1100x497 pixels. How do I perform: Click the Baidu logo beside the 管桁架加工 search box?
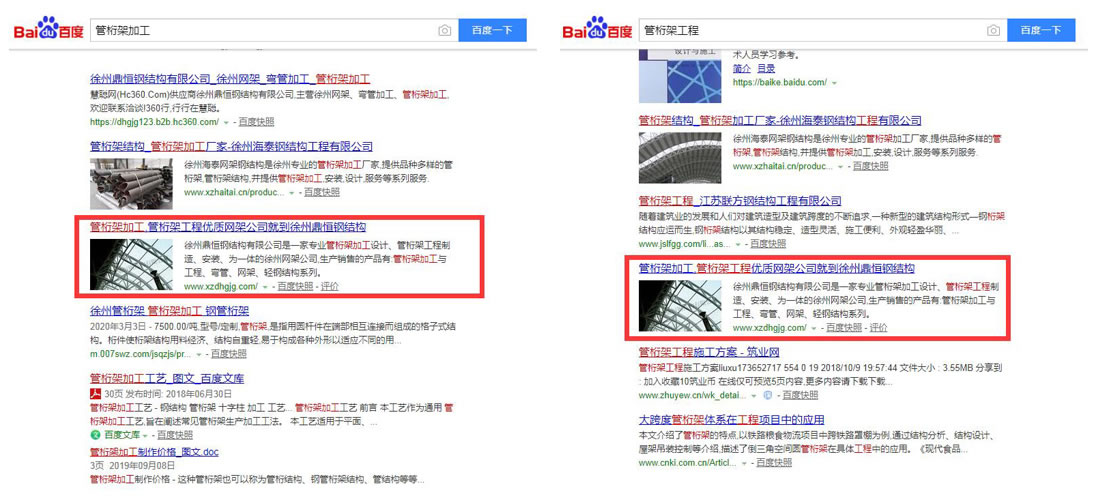47,29
